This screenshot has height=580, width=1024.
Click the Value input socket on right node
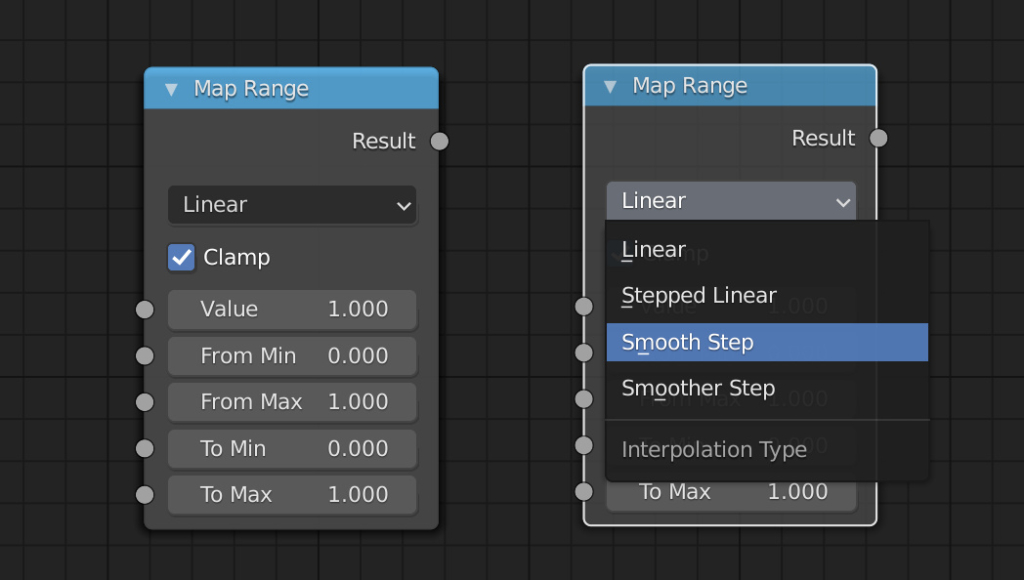tap(583, 306)
